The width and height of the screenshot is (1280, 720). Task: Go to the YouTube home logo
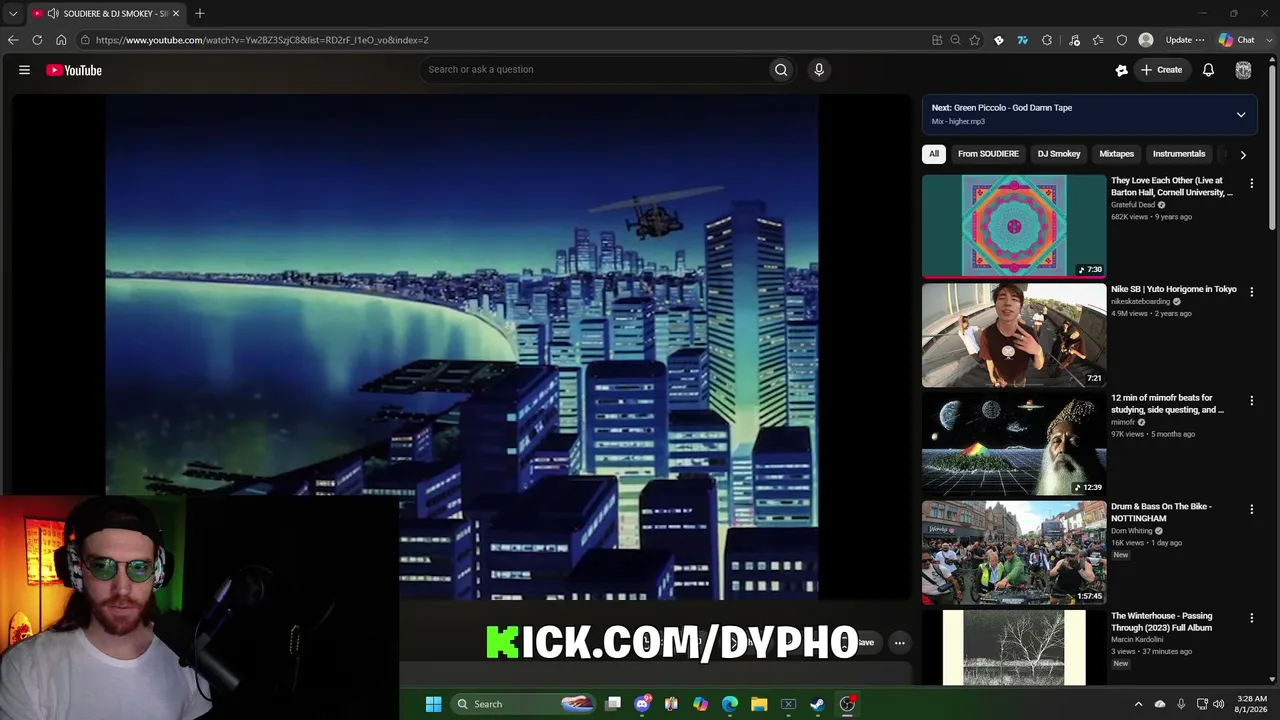click(x=74, y=70)
